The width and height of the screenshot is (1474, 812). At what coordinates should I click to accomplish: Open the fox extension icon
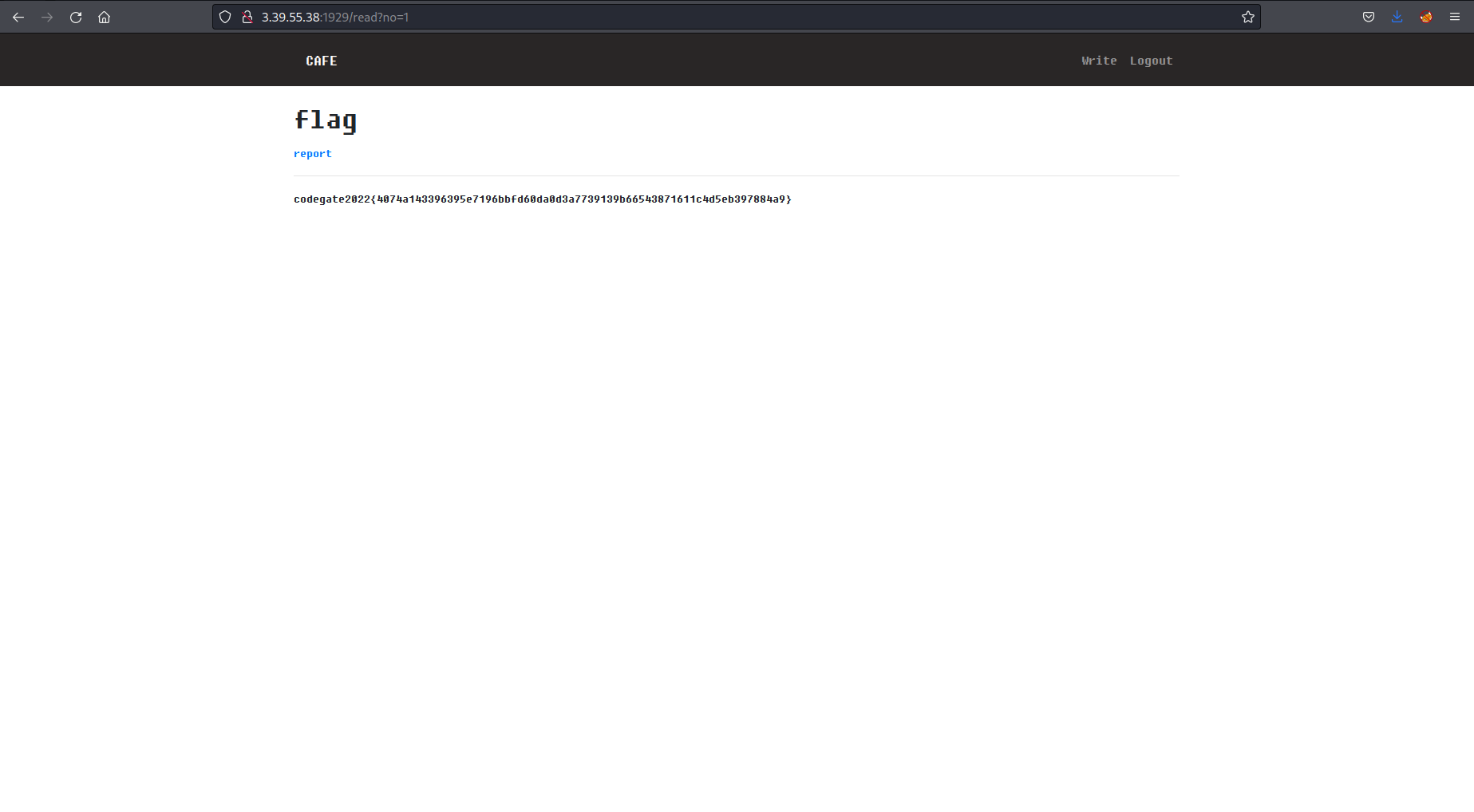pos(1426,17)
